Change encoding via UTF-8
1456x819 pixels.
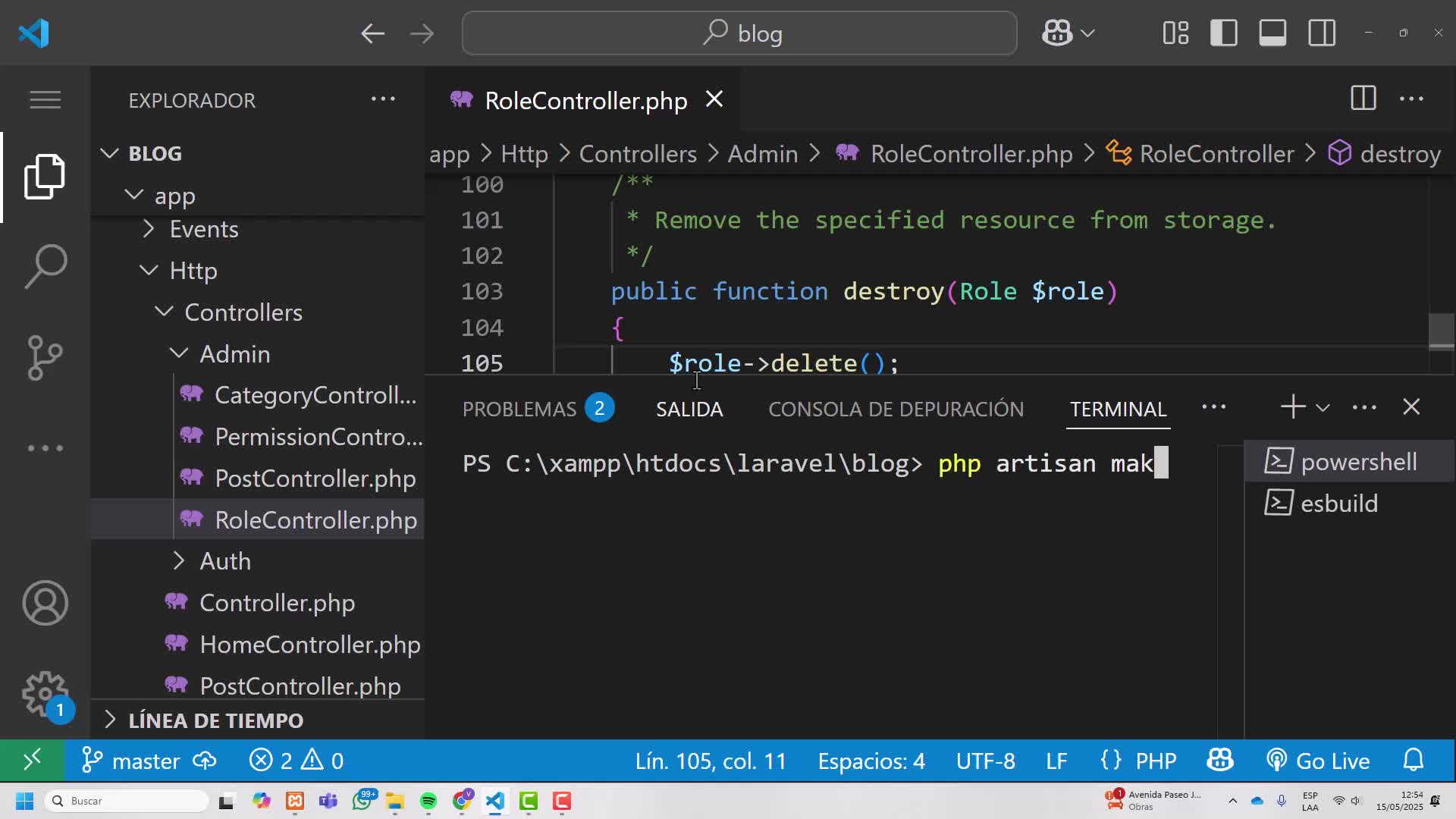click(985, 761)
